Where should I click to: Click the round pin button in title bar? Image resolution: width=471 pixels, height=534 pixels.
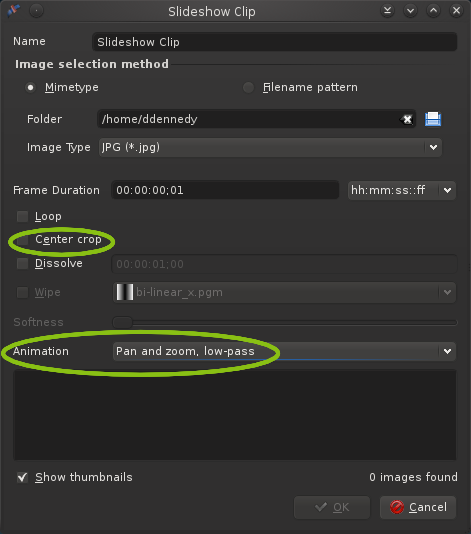36,11
